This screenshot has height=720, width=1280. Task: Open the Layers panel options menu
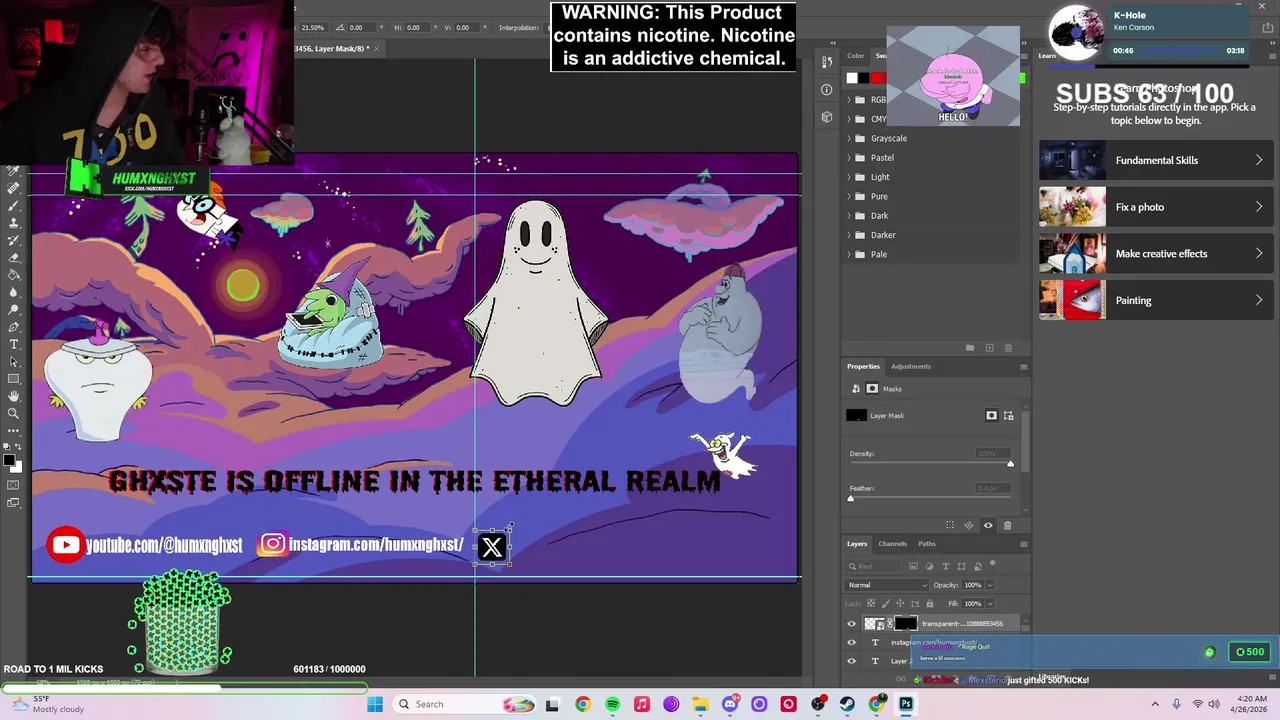pos(1023,544)
